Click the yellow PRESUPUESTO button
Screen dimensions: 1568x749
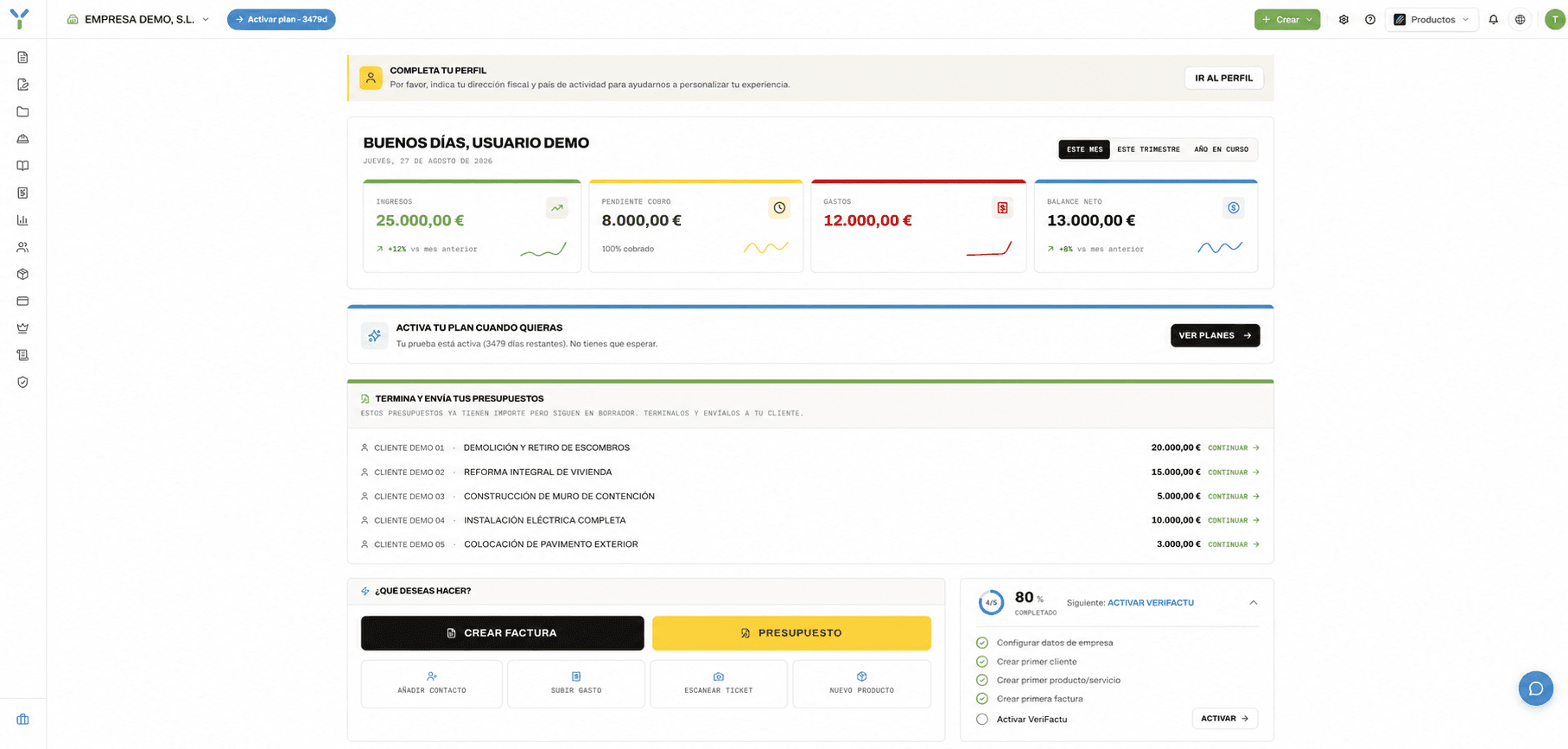point(791,633)
